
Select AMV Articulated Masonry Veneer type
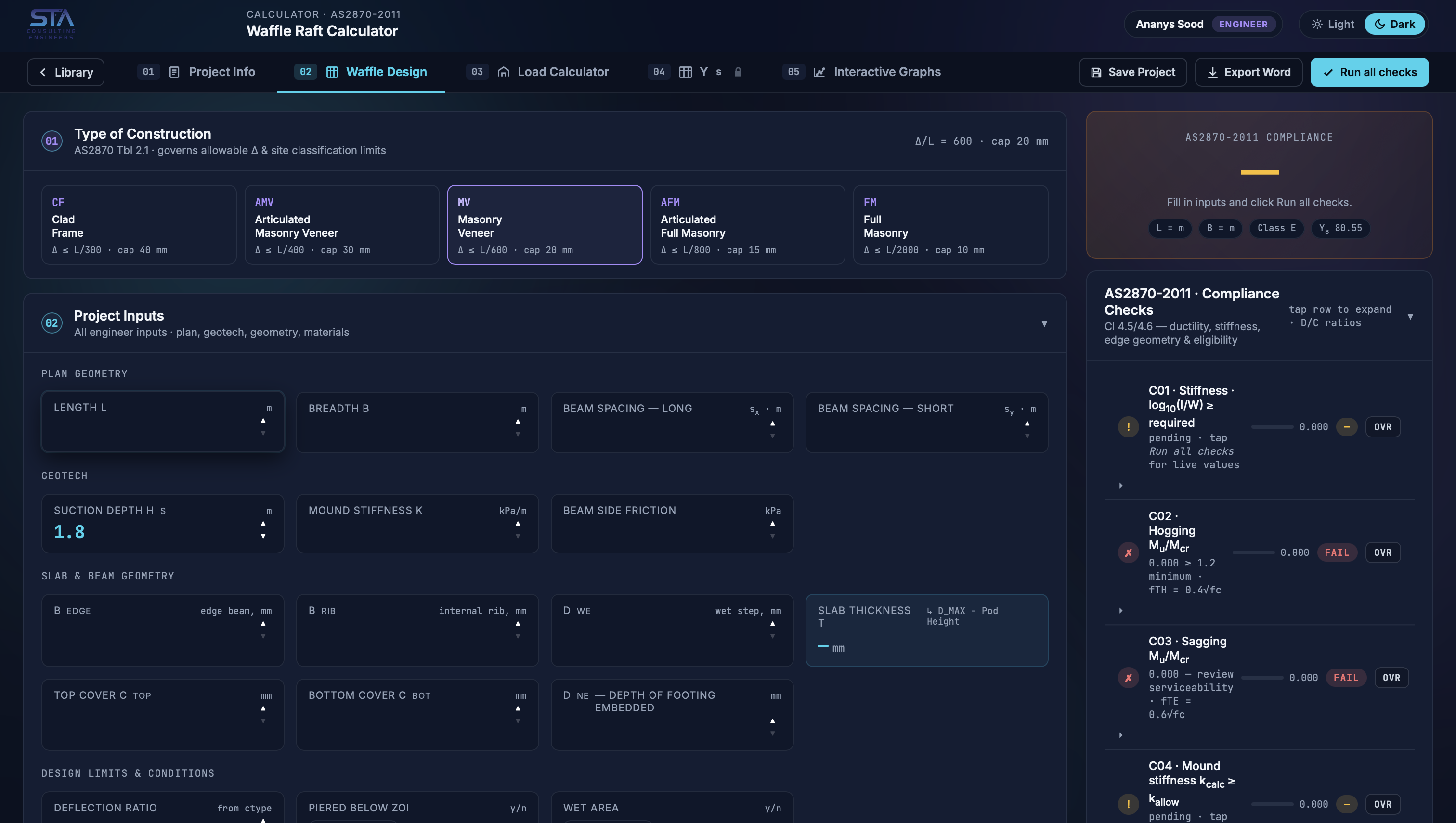[341, 225]
